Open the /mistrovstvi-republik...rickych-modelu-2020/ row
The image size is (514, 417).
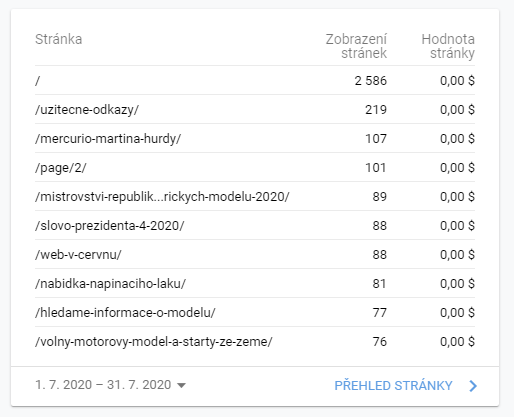255,196
